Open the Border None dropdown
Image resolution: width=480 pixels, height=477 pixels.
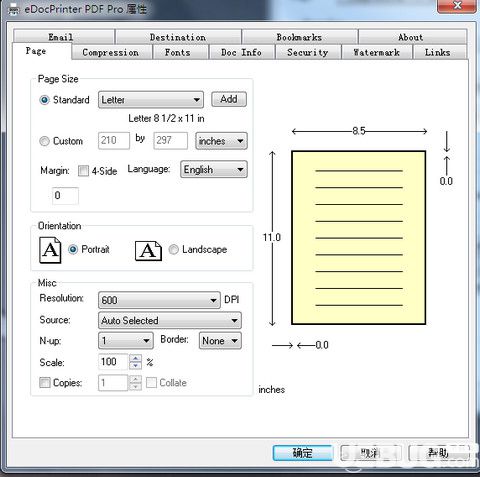click(220, 341)
